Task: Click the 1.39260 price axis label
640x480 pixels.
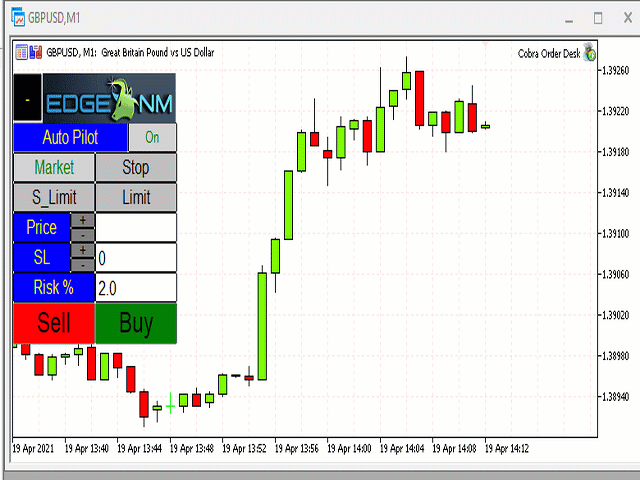Action: click(x=616, y=71)
